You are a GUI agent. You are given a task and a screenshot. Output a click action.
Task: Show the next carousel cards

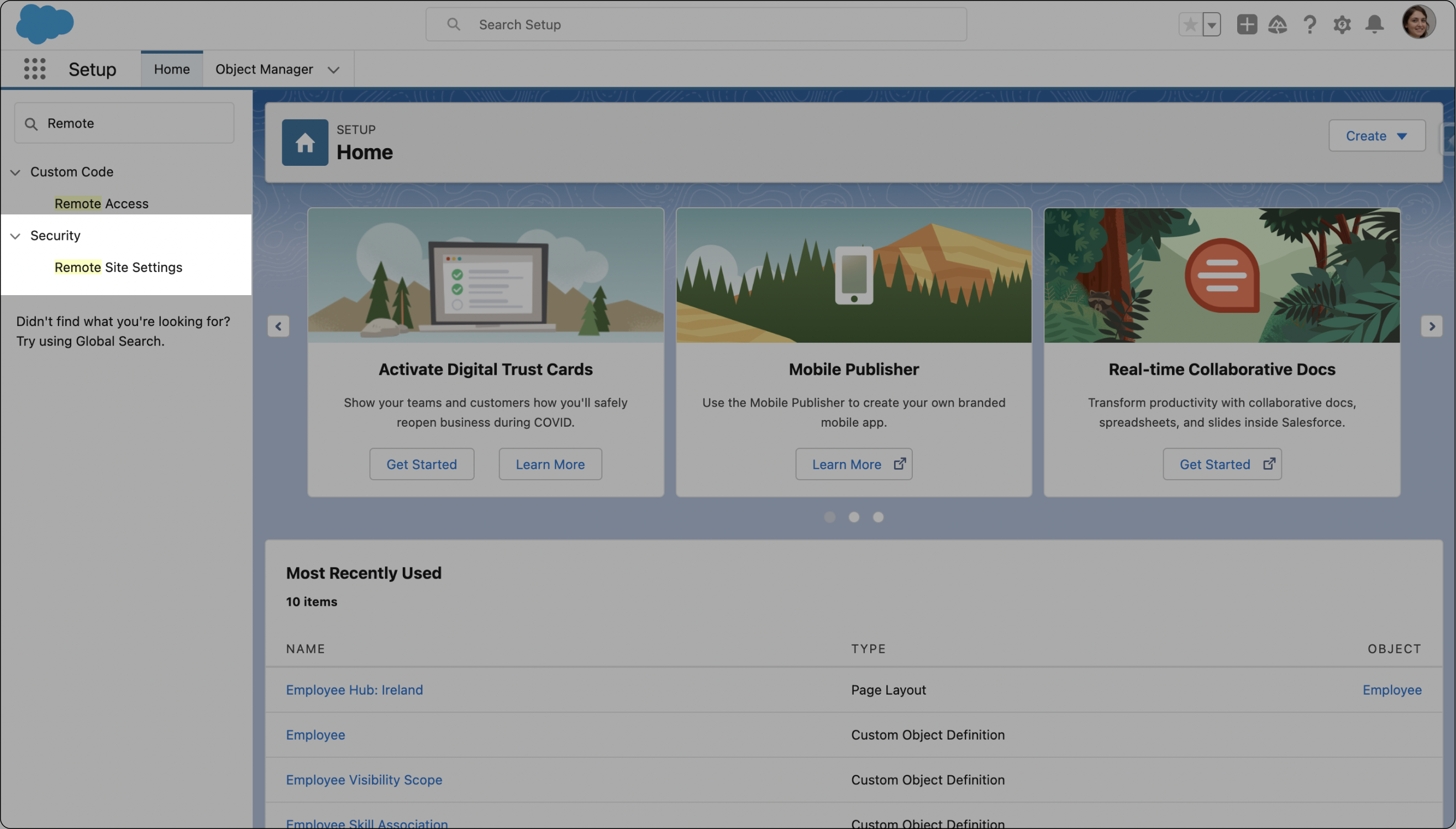1432,326
